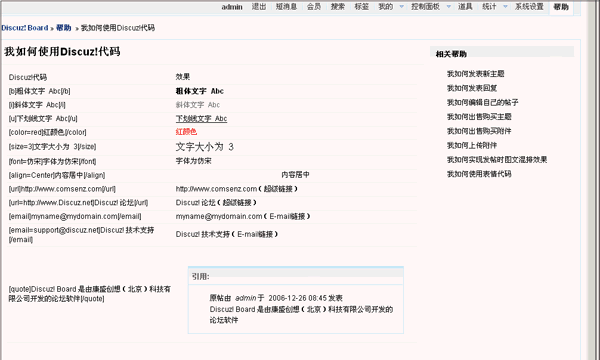The height and width of the screenshot is (360, 600).
Task: Open help topic 我如何出售购买附件
Action: 479,131
